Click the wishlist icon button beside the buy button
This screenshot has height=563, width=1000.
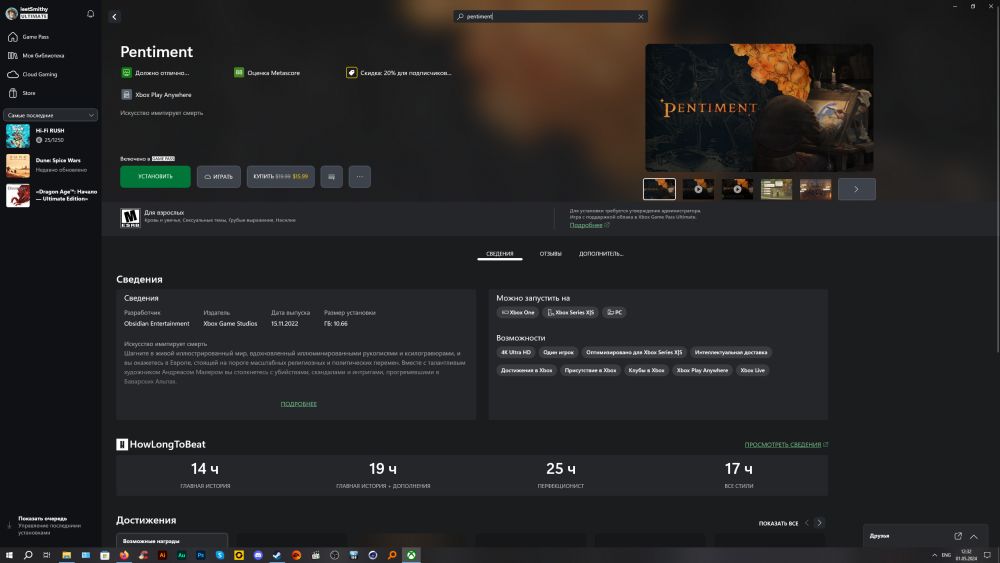tap(331, 177)
